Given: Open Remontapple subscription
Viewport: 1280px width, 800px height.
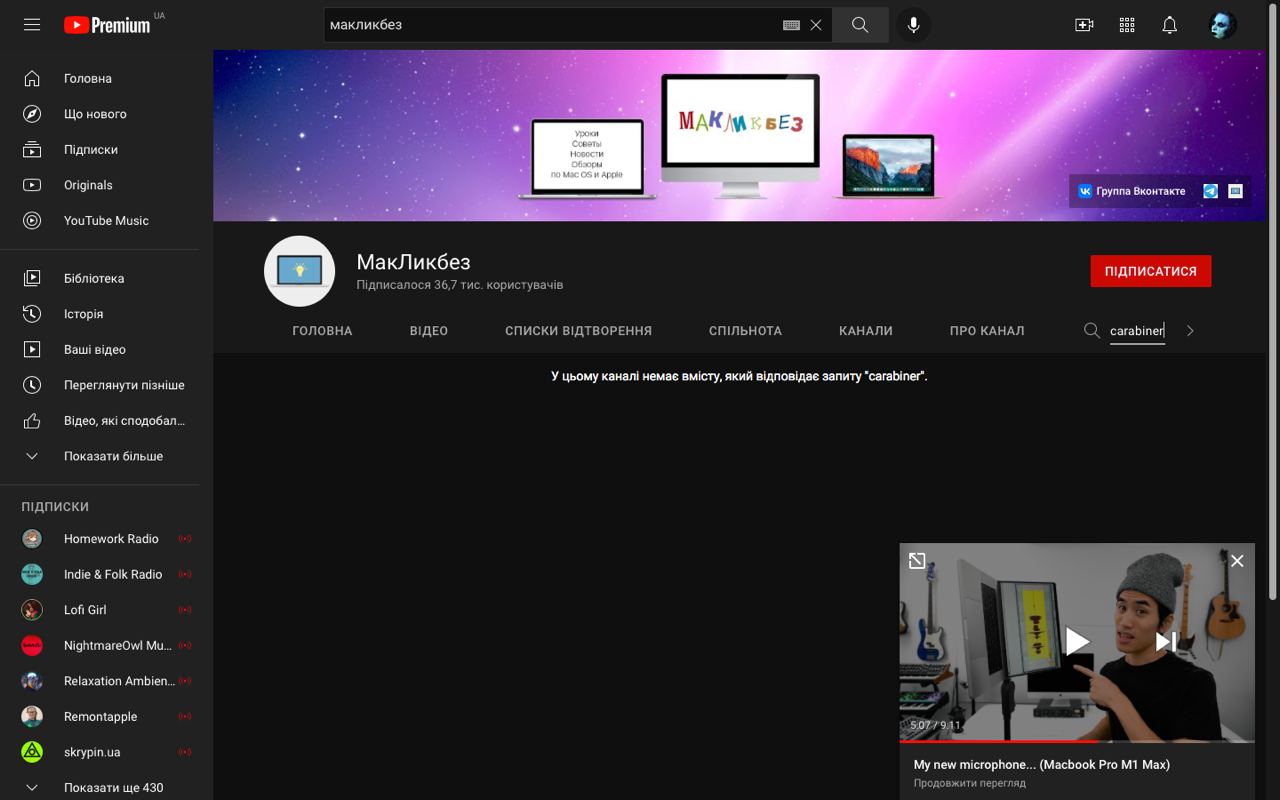Looking at the screenshot, I should (x=100, y=716).
